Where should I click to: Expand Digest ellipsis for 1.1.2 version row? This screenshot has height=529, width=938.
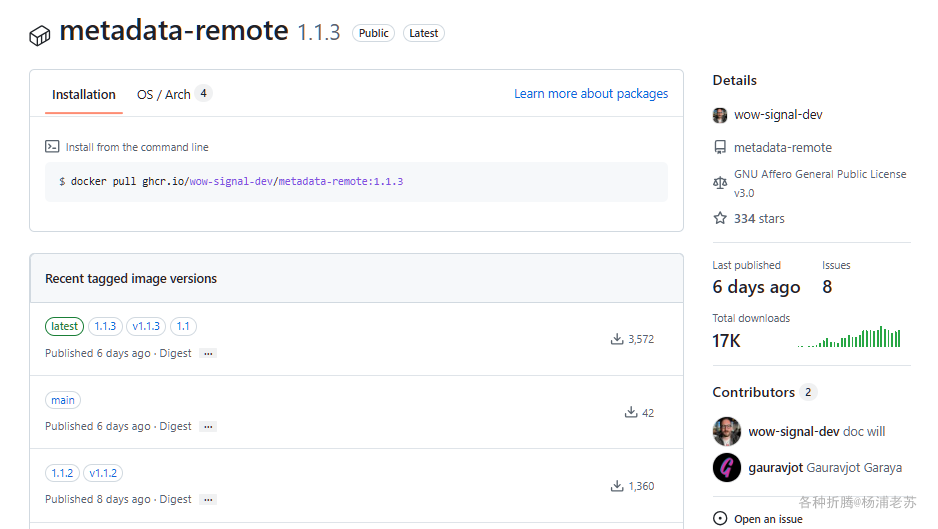click(208, 500)
